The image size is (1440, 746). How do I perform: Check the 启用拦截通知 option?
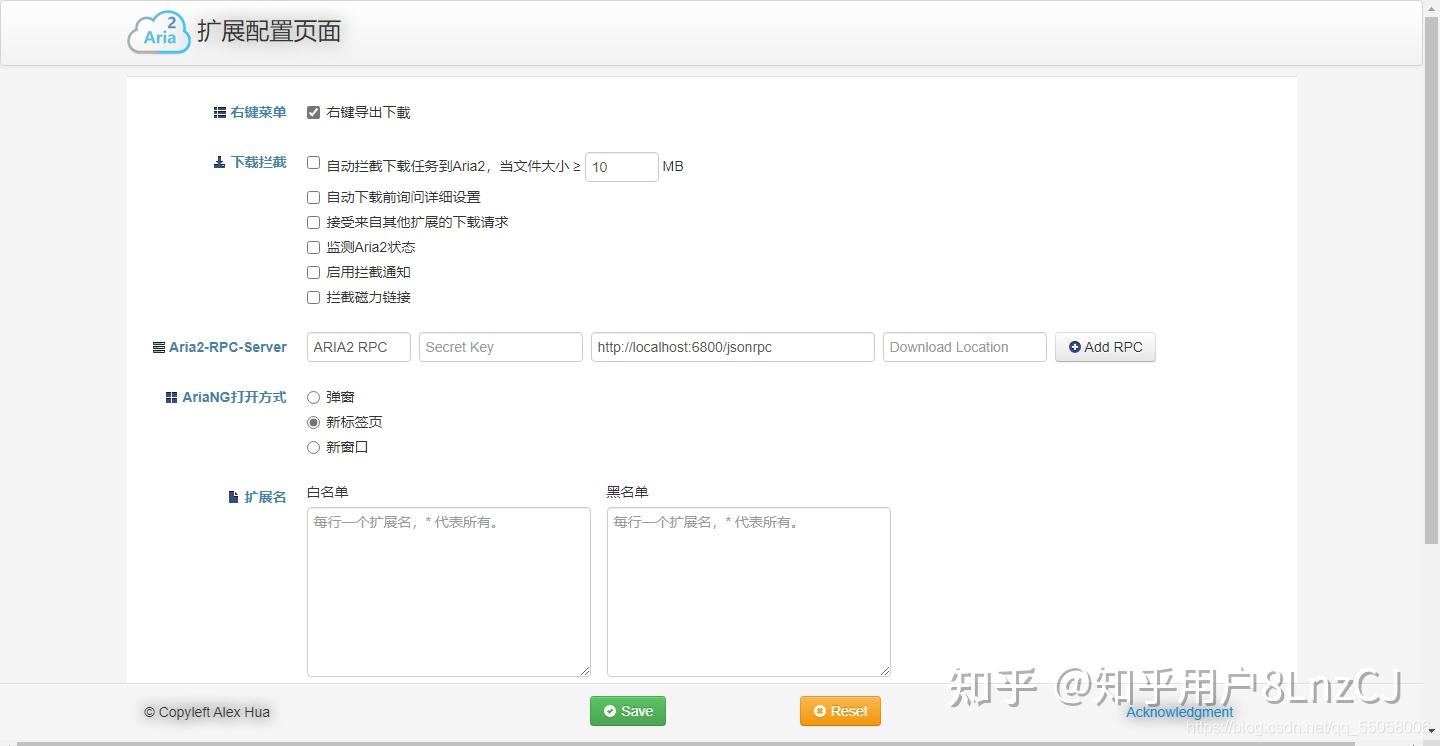(x=313, y=272)
